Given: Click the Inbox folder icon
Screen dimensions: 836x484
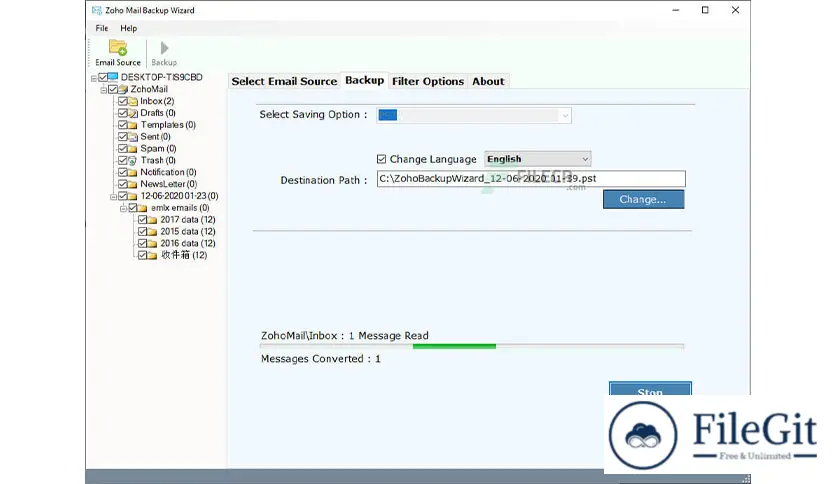Looking at the screenshot, I should 133,101.
